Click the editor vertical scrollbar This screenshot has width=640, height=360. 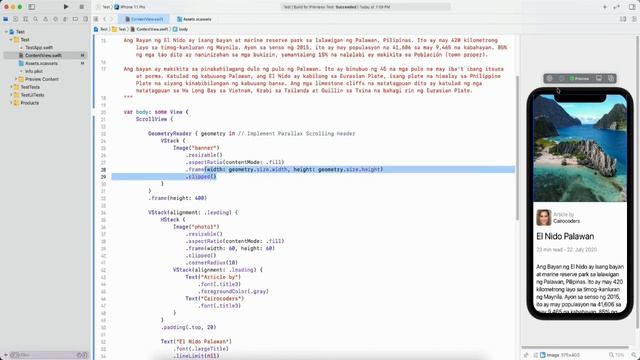coord(517,148)
